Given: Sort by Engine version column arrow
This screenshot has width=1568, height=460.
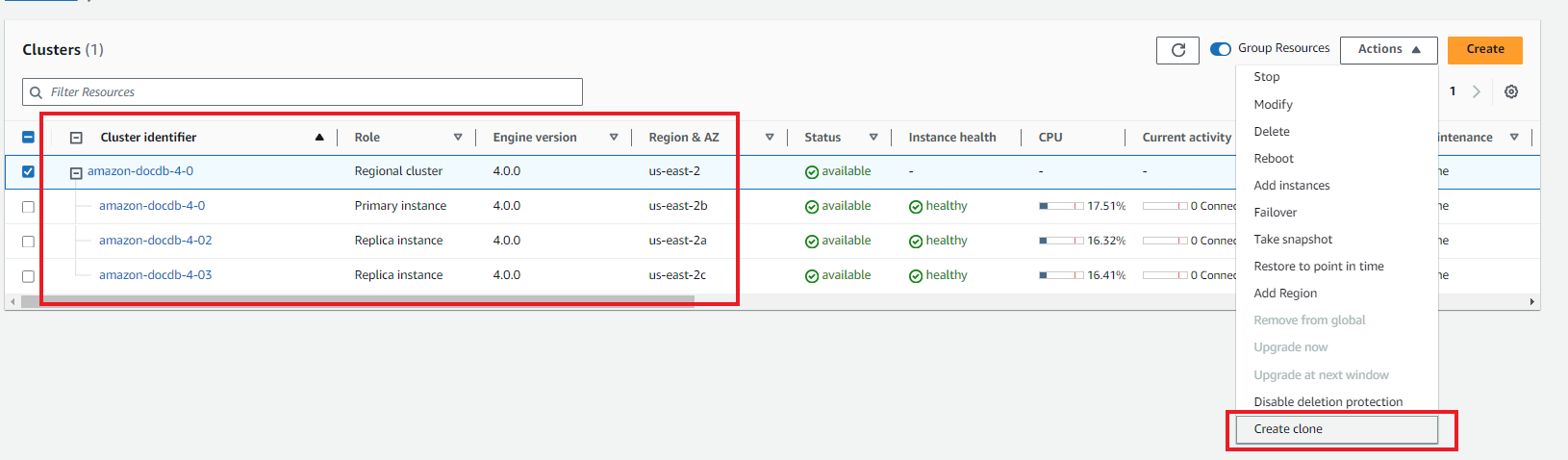Looking at the screenshot, I should point(614,138).
